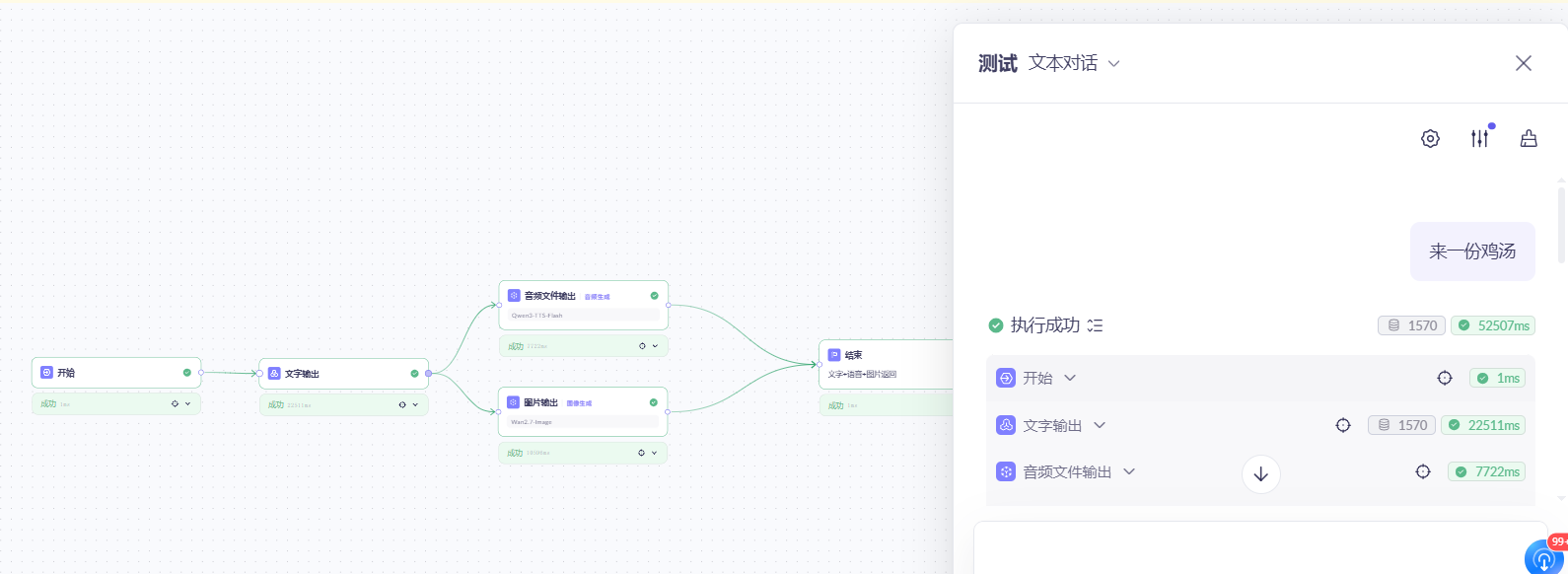The image size is (1568, 574).
Task: Open the floating assistant icon with 99+ badge
Action: click(x=1544, y=557)
